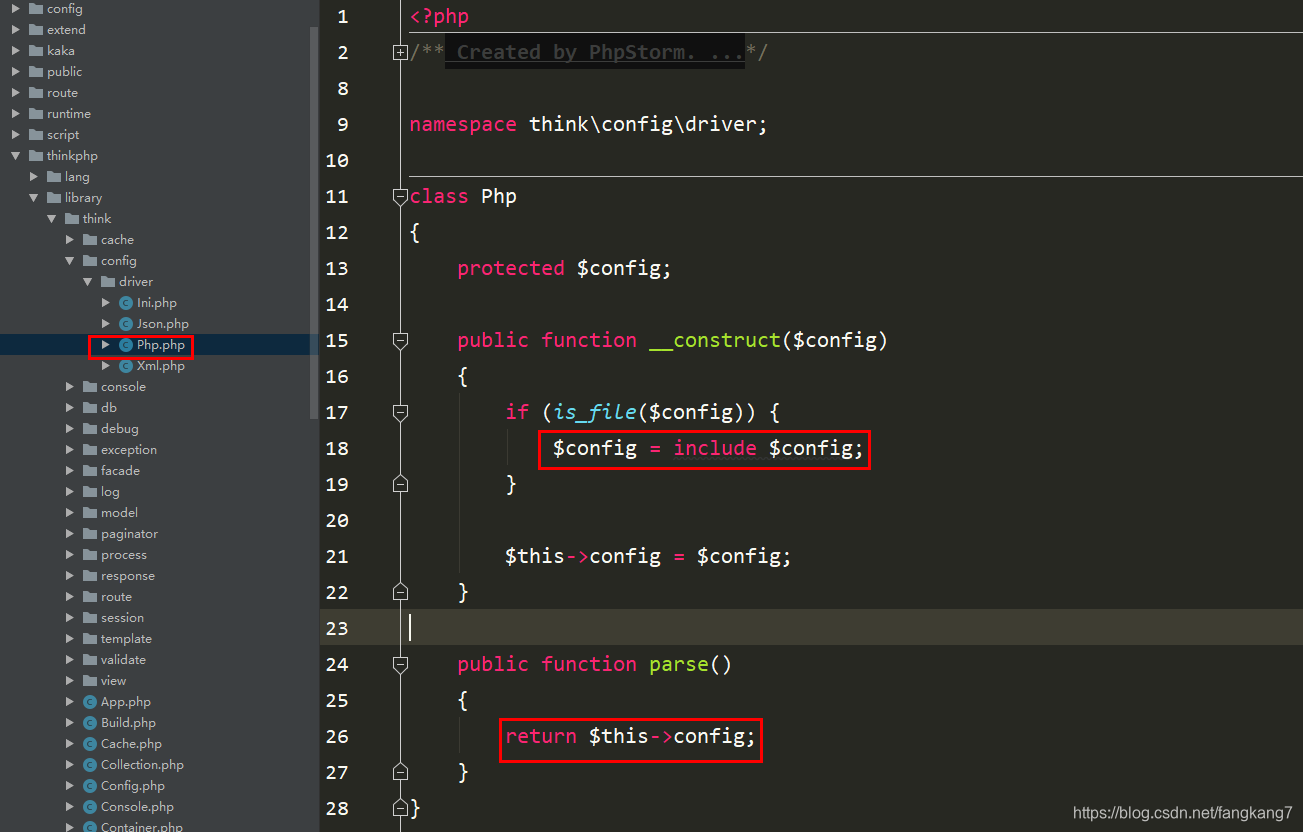Collapse the library folder
Screen dimensions: 1303x832
[x=34, y=198]
